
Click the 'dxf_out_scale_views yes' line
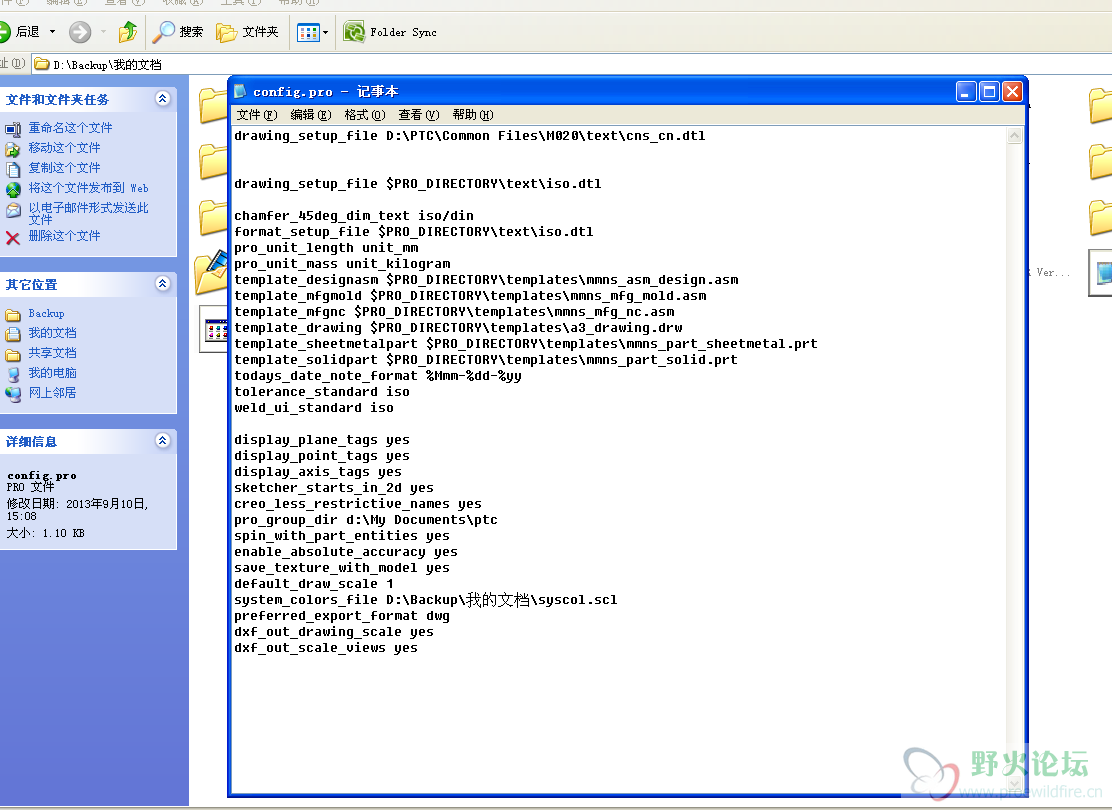pos(326,648)
